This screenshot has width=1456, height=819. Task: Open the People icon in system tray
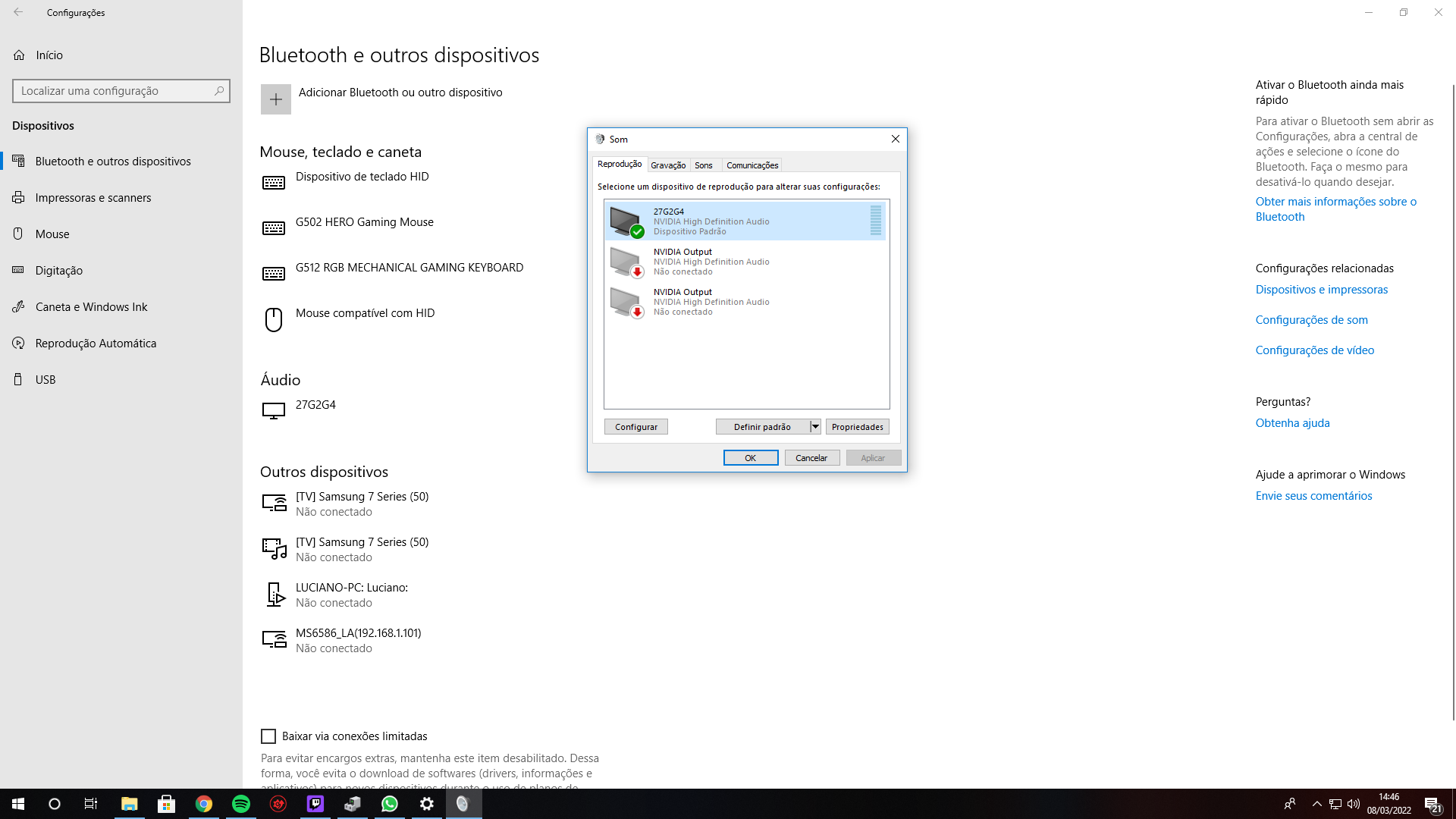1290,804
